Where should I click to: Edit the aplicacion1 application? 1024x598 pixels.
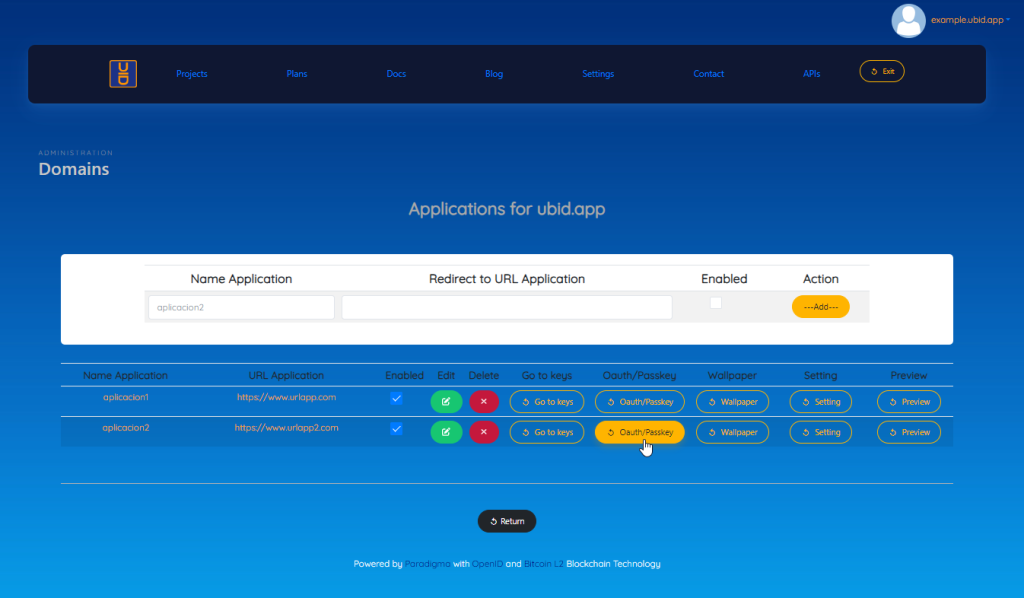446,402
